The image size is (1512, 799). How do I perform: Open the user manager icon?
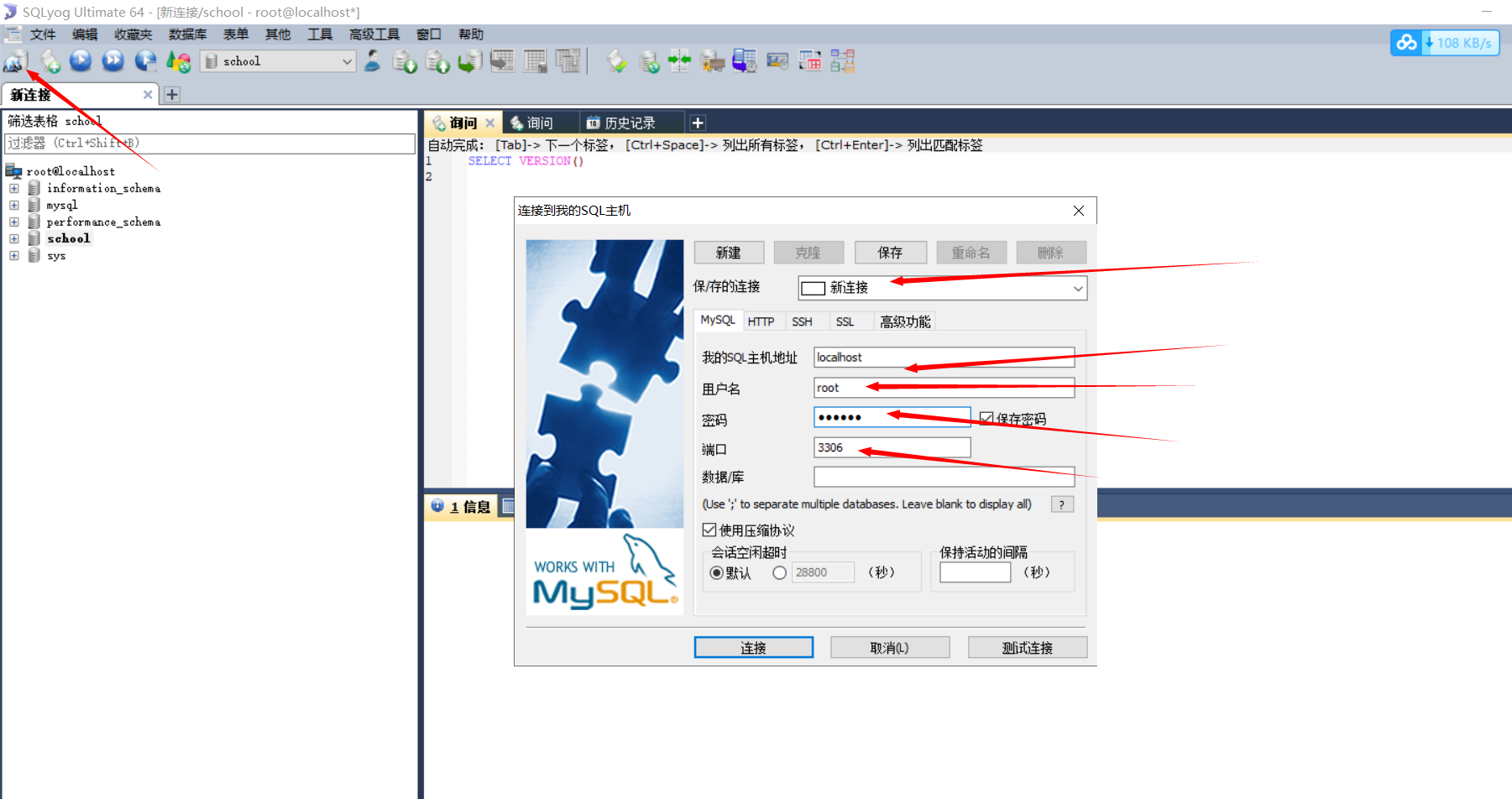point(372,61)
